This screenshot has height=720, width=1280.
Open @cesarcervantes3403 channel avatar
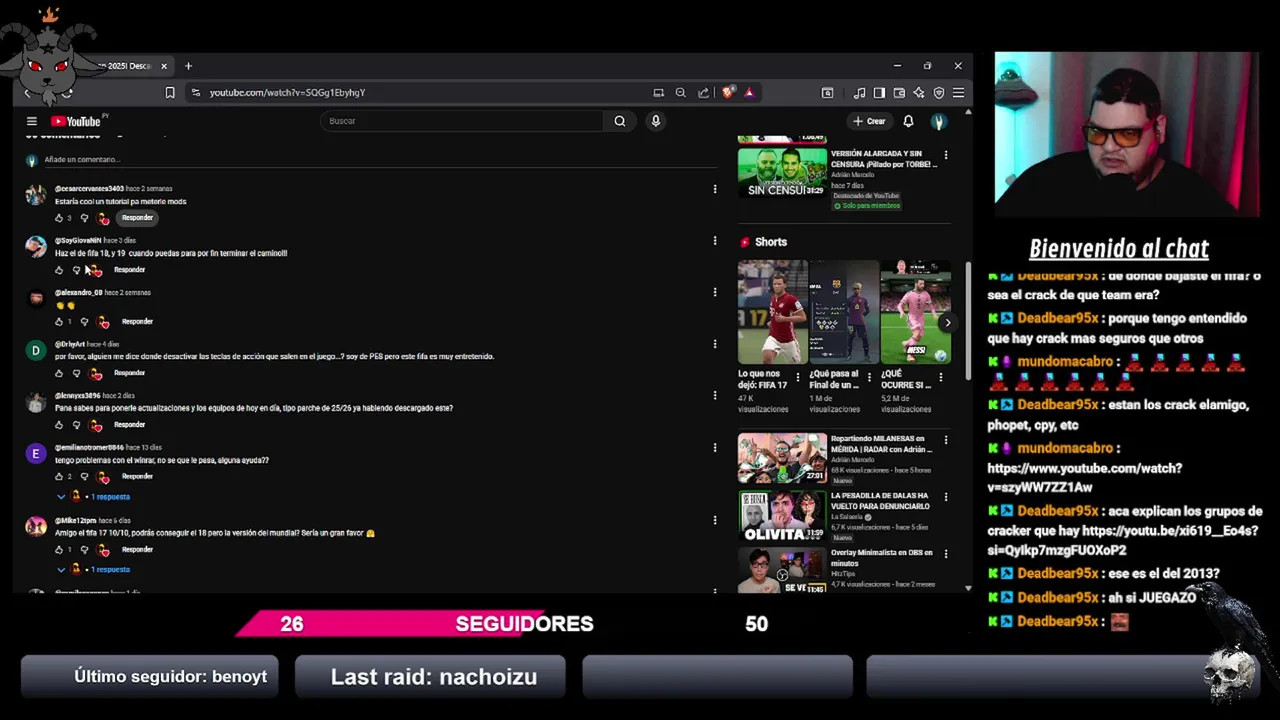point(36,194)
